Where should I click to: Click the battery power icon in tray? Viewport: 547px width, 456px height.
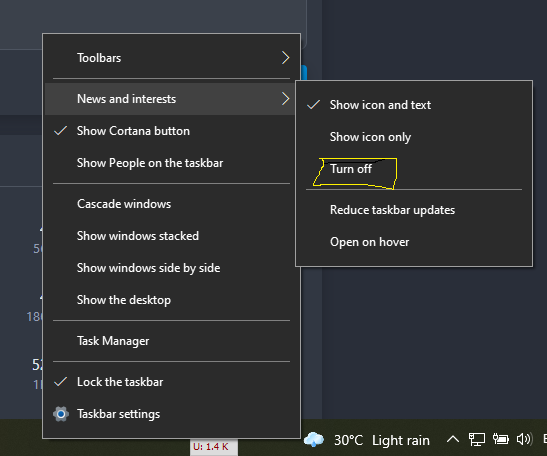501,439
